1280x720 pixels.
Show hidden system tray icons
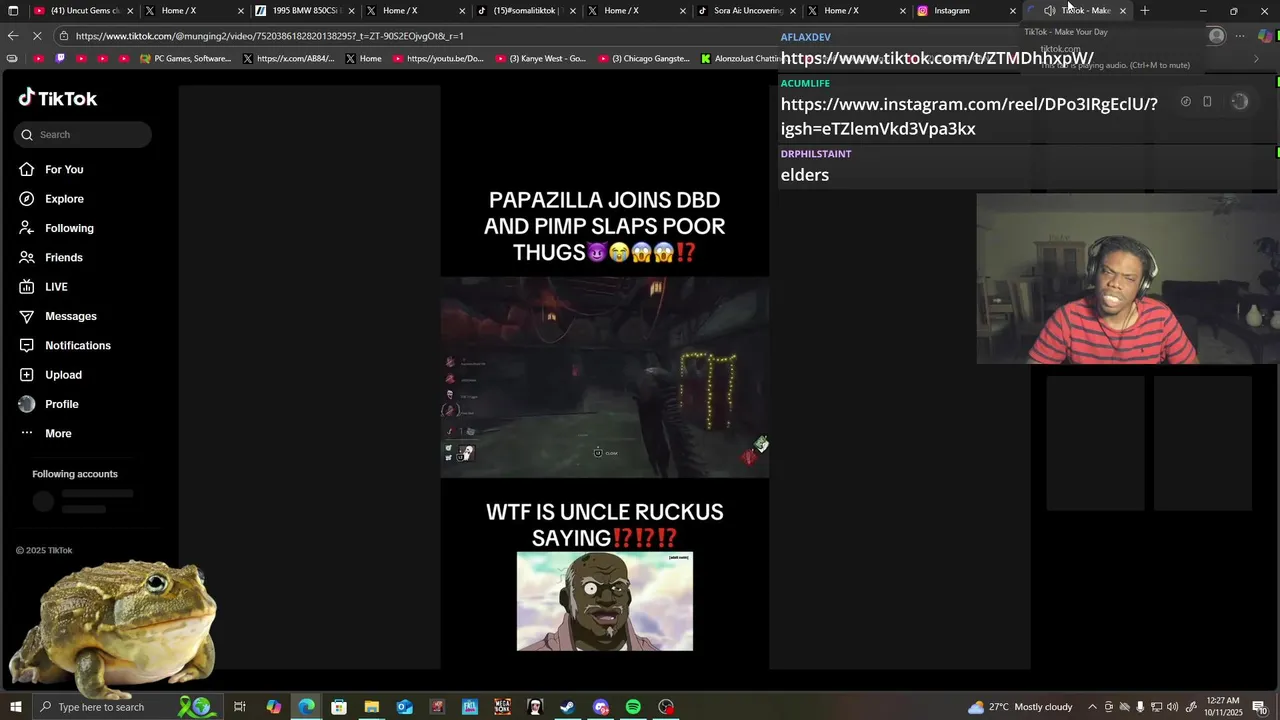(1092, 707)
